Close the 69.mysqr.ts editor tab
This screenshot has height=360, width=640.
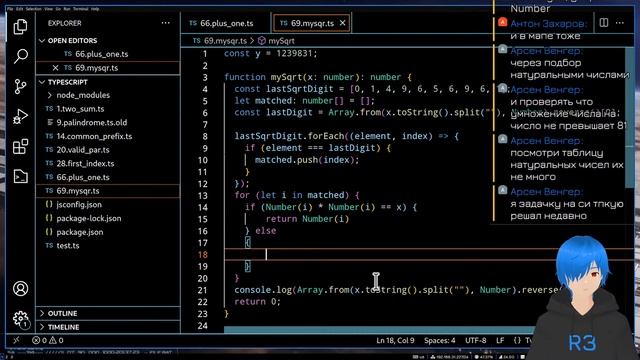click(x=342, y=23)
